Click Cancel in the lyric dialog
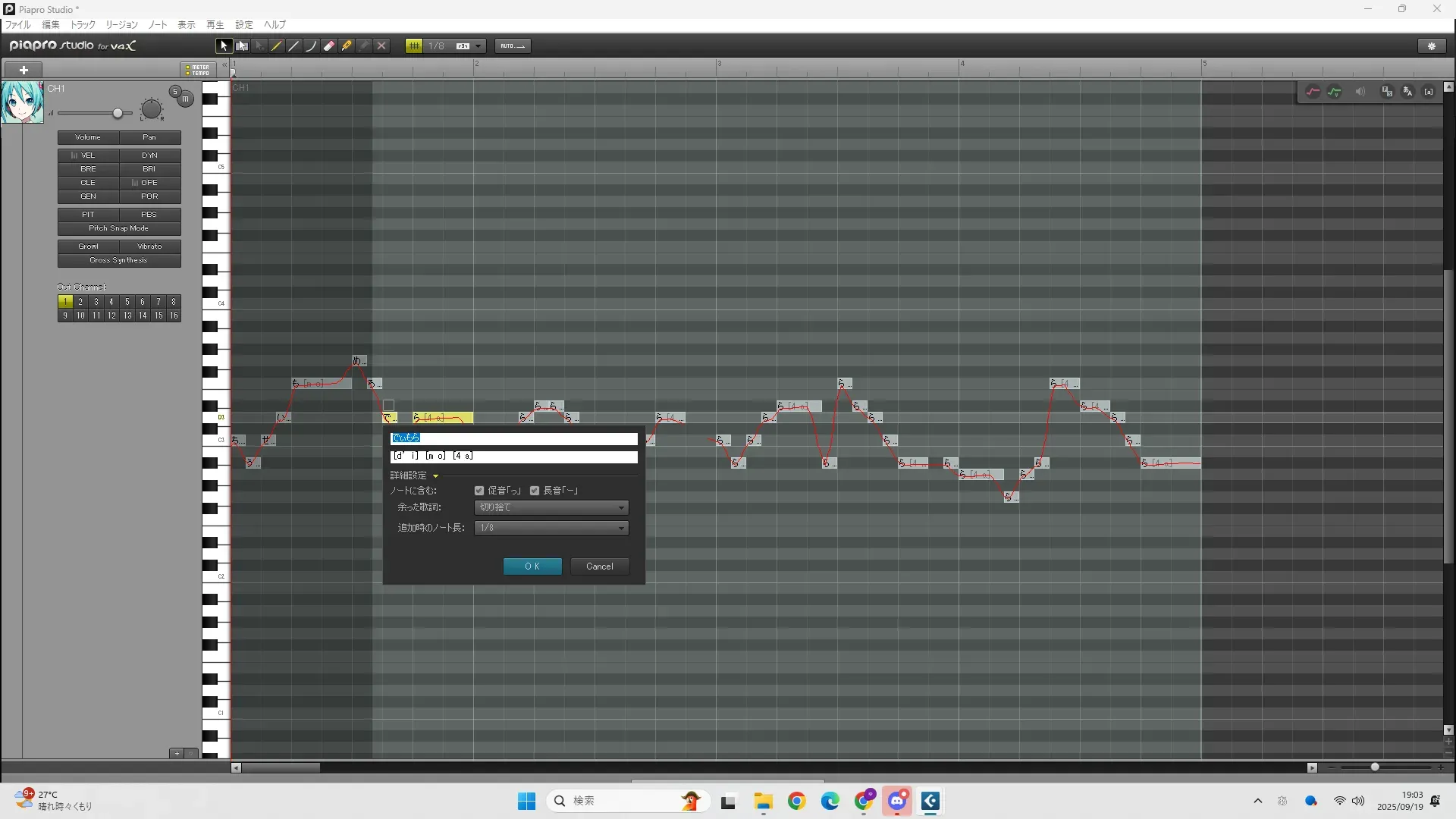The width and height of the screenshot is (1456, 819). click(599, 566)
